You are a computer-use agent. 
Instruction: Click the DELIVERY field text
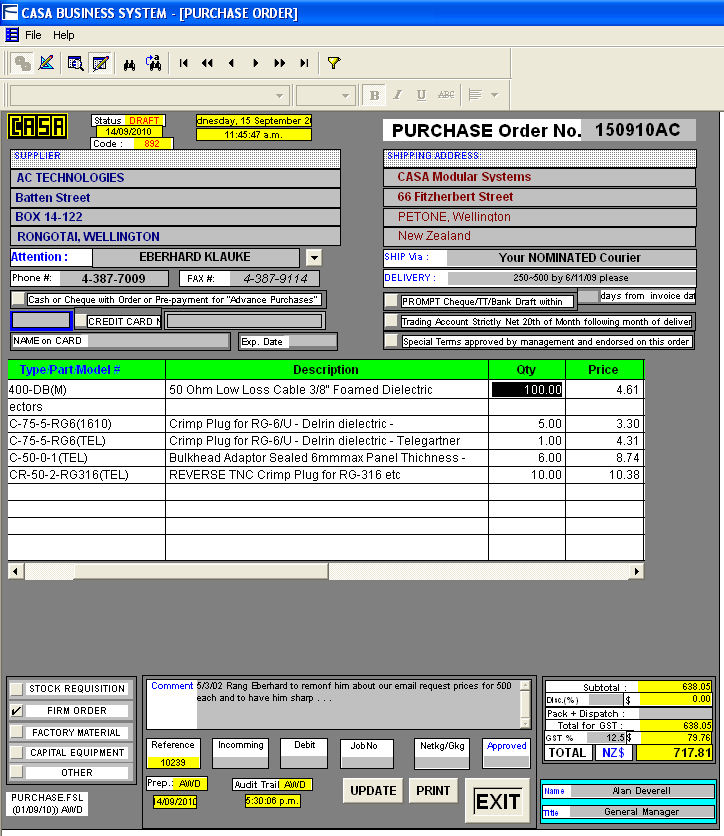[x=571, y=278]
